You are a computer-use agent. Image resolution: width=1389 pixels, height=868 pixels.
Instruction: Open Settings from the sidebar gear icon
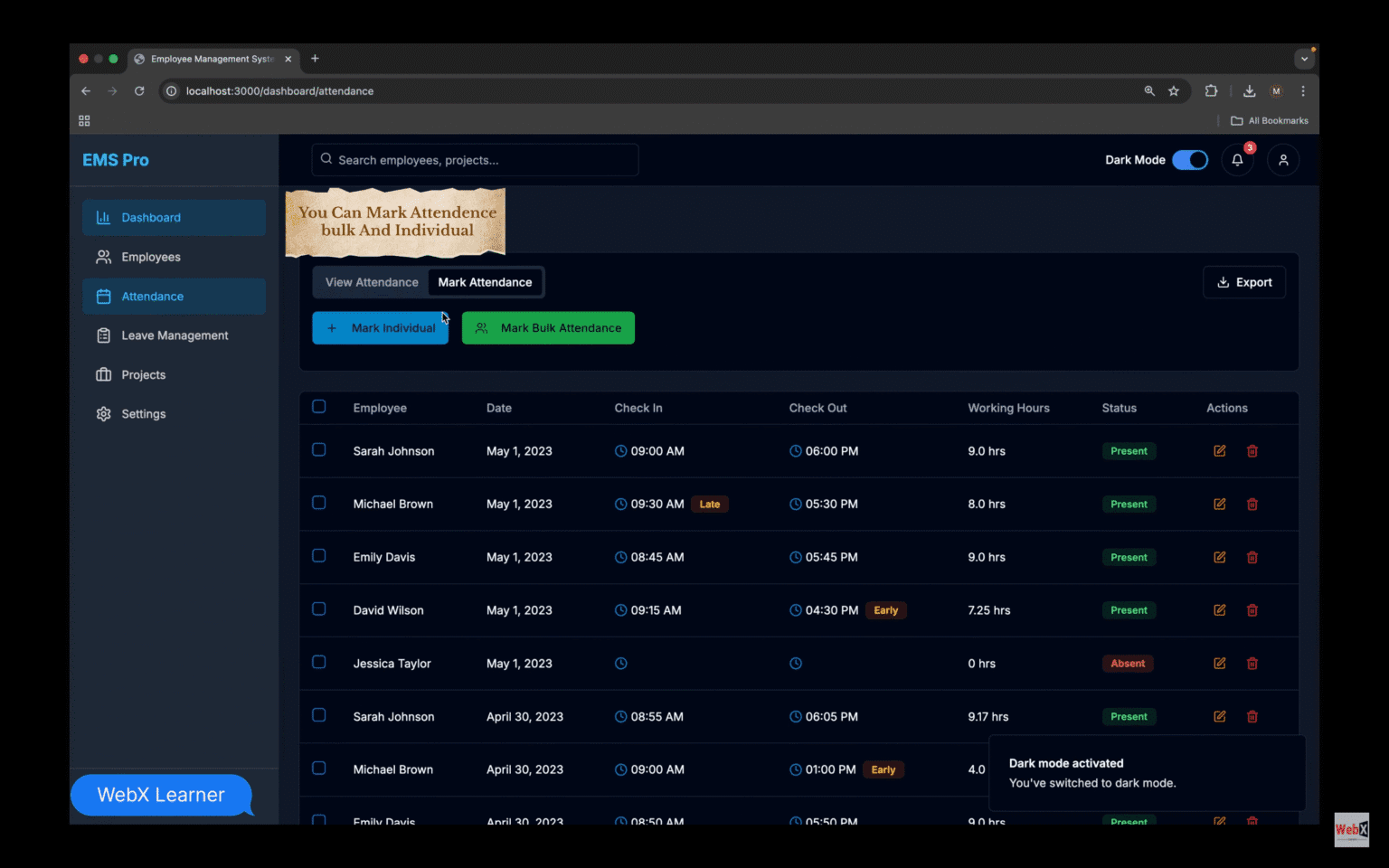click(x=104, y=413)
